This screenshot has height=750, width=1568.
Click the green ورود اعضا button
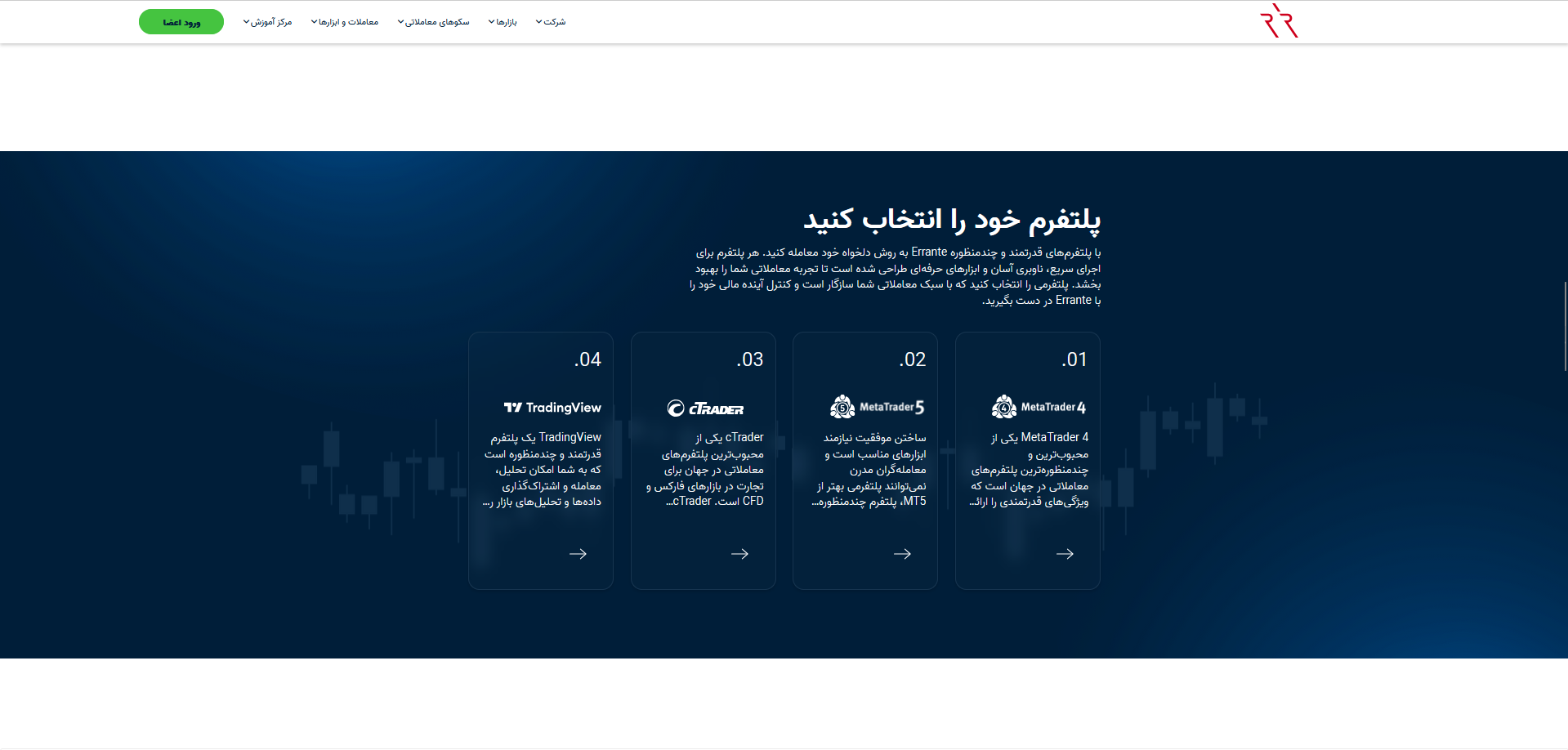point(181,22)
